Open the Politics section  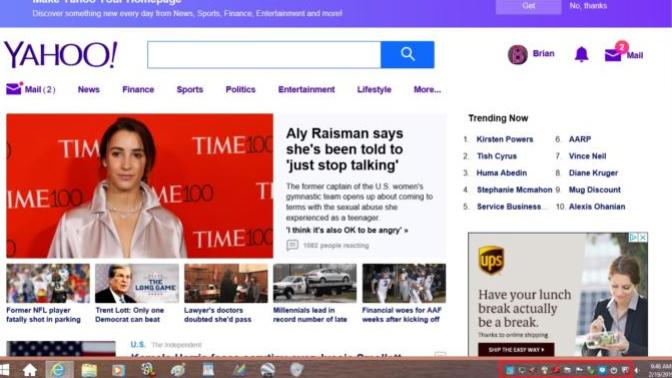(x=240, y=89)
